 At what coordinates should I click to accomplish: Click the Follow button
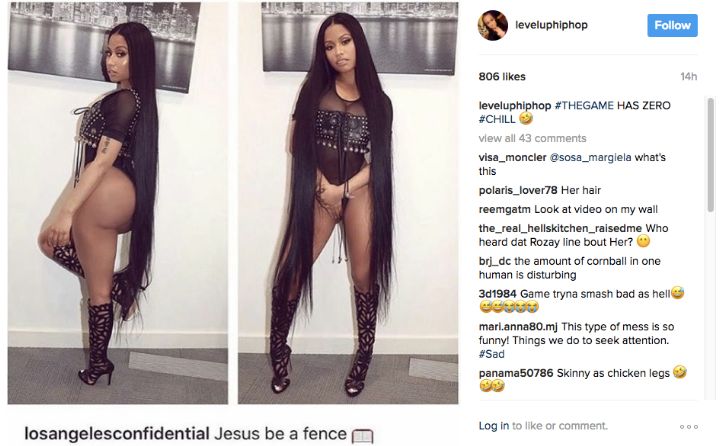pos(672,25)
